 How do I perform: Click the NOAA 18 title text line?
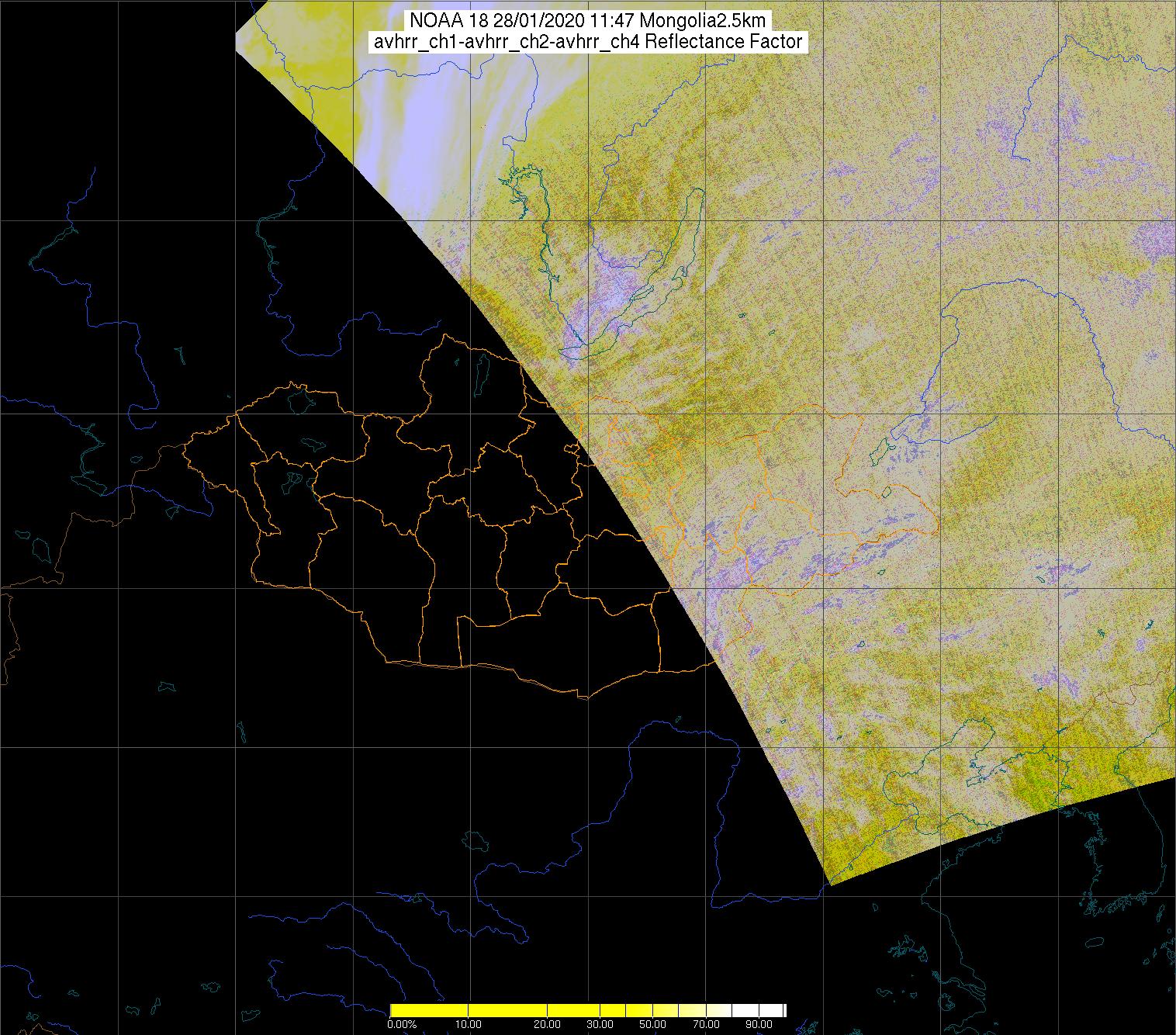(x=589, y=21)
